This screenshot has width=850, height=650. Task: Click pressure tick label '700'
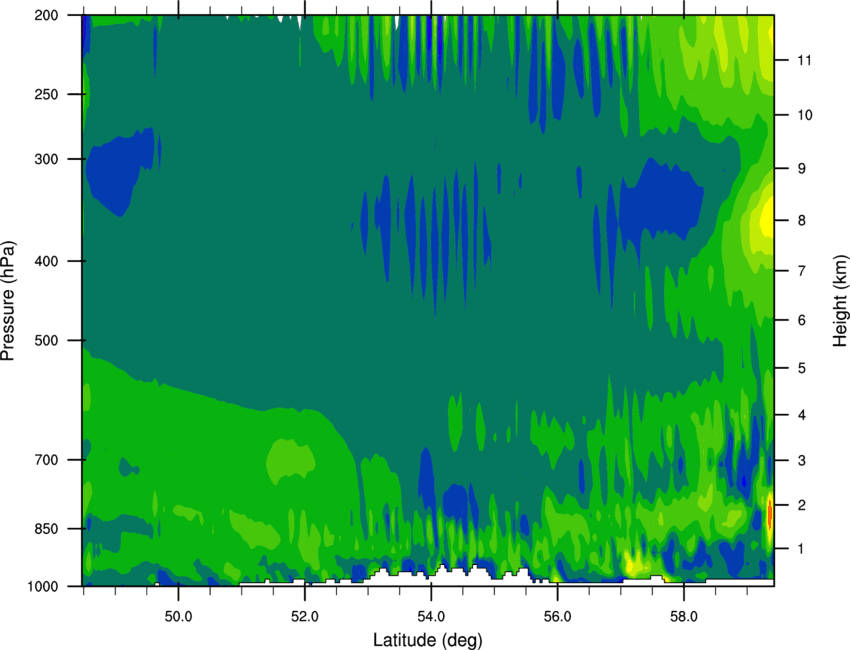click(46, 460)
